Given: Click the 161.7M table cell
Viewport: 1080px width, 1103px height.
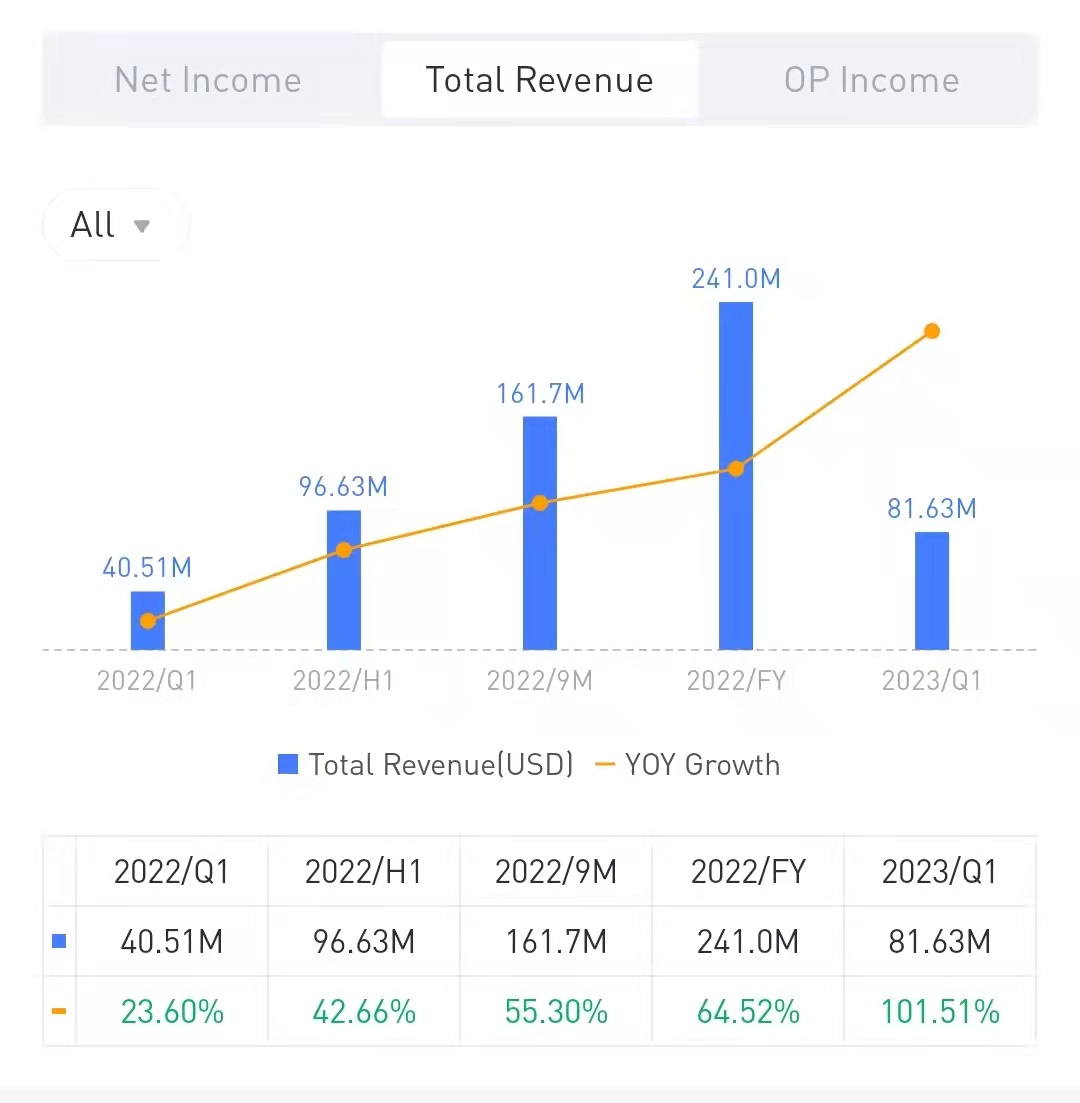Looking at the screenshot, I should [x=556, y=941].
